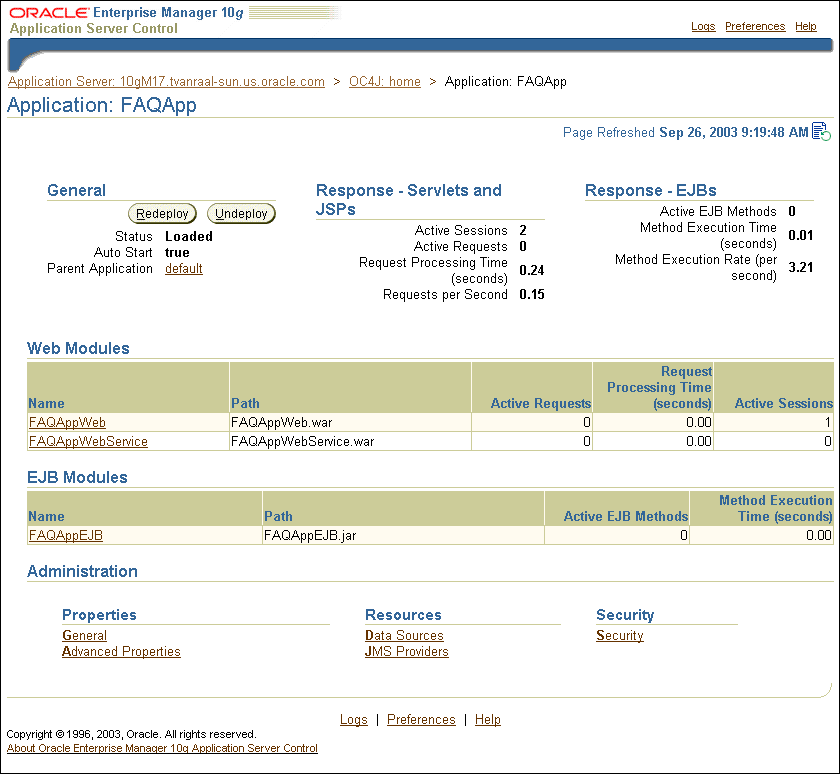Open FAQAppEJB module link
This screenshot has width=840, height=774.
pyautogui.click(x=65, y=535)
